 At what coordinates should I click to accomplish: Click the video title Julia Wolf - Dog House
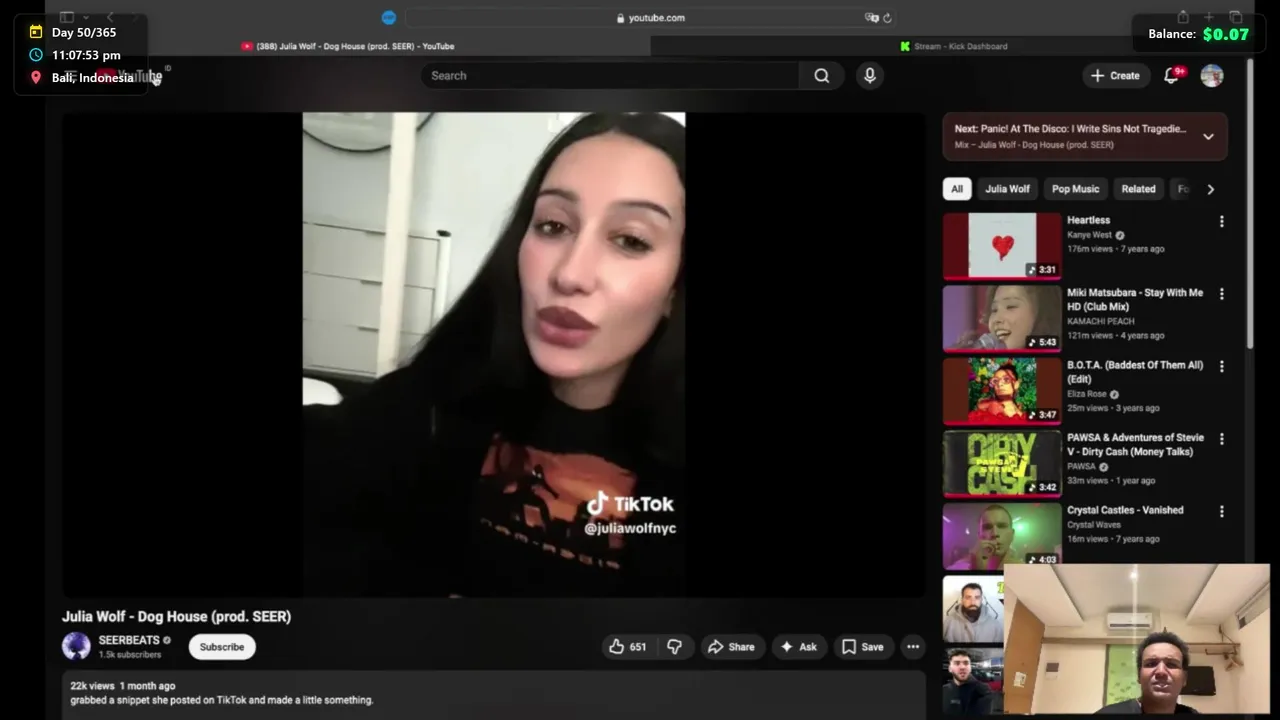176,616
